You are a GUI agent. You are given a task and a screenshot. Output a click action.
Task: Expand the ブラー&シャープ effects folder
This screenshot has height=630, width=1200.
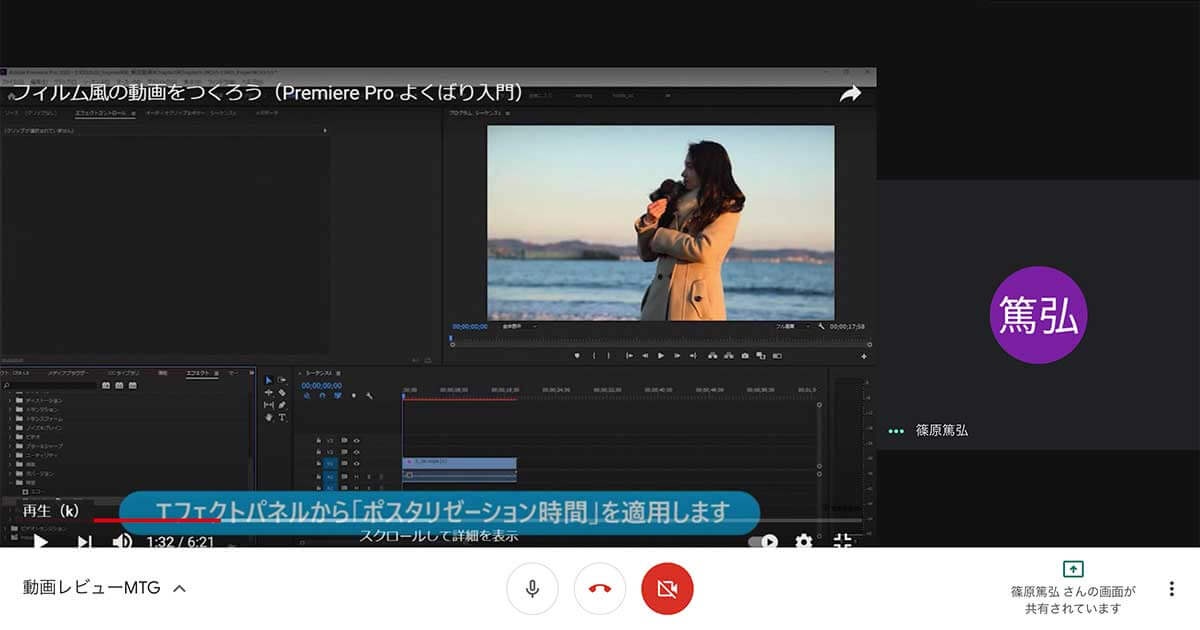coord(9,446)
